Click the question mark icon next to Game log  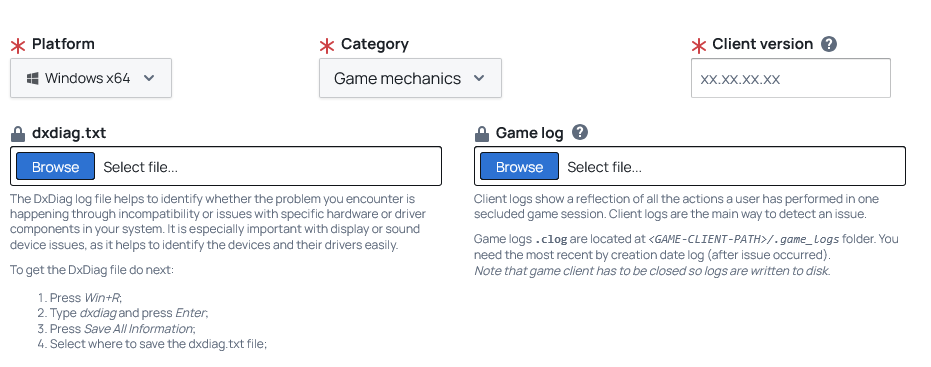click(580, 132)
